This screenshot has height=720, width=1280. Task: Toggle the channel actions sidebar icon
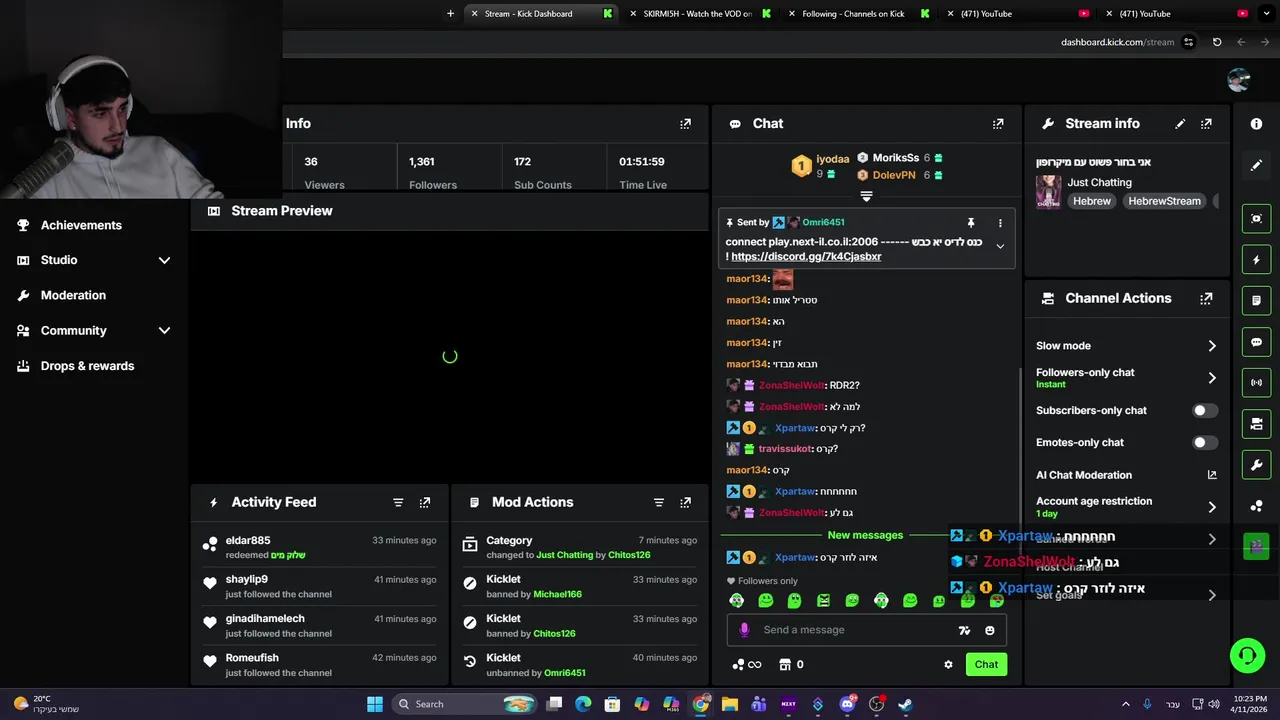click(x=1256, y=424)
